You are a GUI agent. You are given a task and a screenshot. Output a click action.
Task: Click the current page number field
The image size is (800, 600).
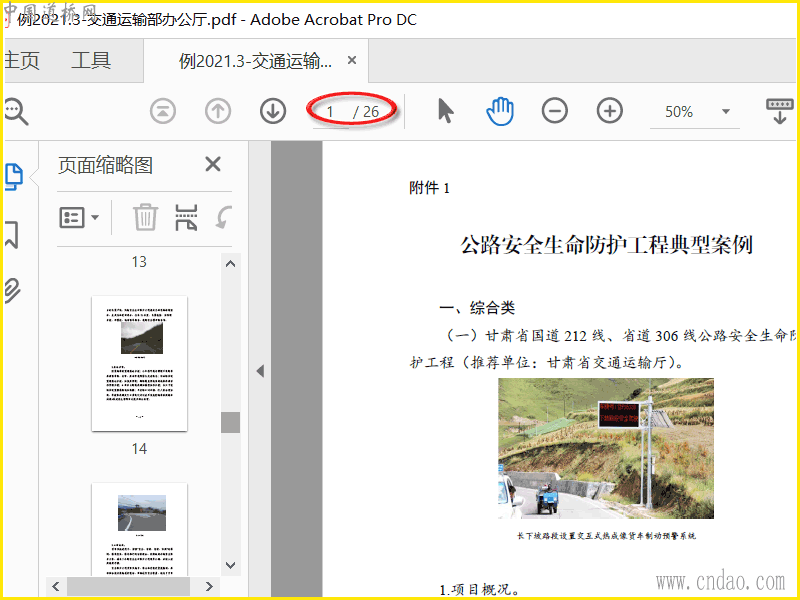pyautogui.click(x=331, y=112)
